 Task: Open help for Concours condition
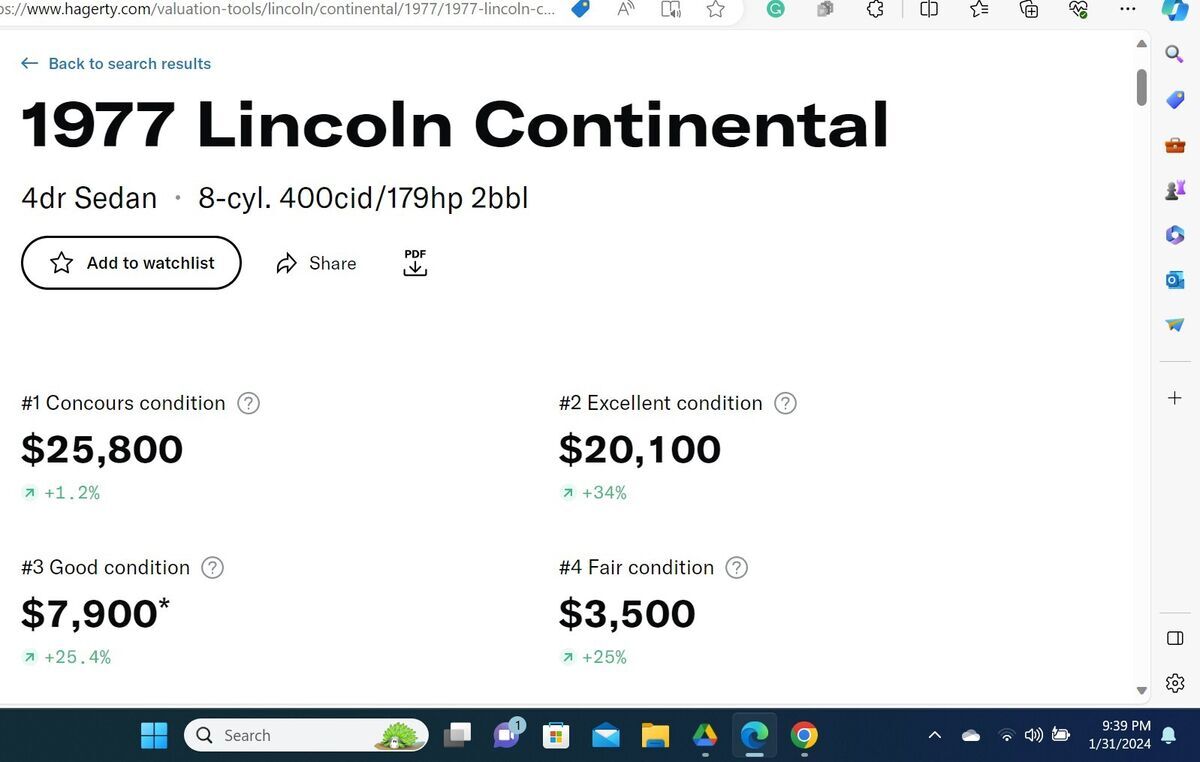[248, 403]
